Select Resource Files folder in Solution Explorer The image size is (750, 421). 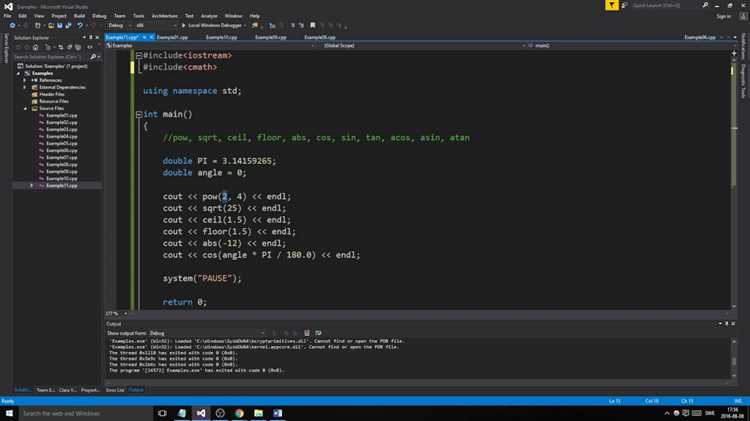click(54, 101)
